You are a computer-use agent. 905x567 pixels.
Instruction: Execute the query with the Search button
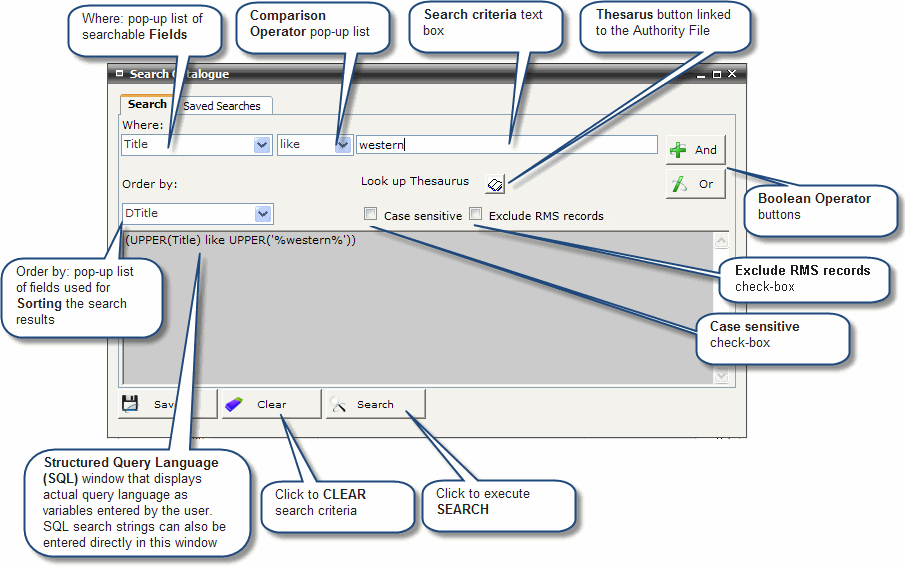(375, 404)
